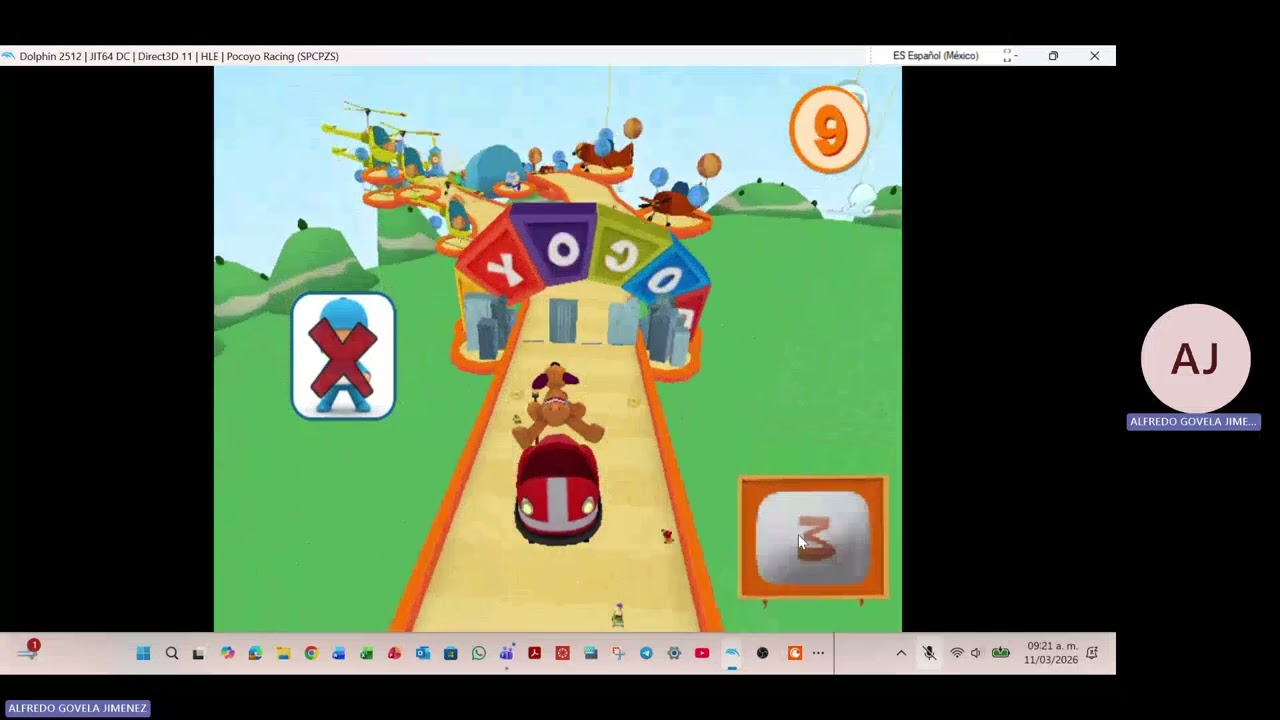Image resolution: width=1280 pixels, height=720 pixels.
Task: Restore down the Dolphin window
Action: click(1053, 56)
